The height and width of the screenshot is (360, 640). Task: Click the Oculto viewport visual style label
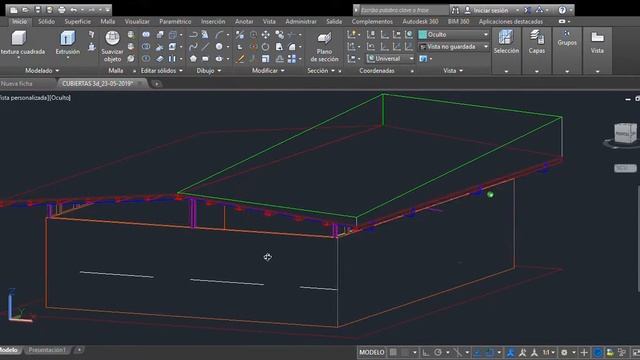(61, 98)
